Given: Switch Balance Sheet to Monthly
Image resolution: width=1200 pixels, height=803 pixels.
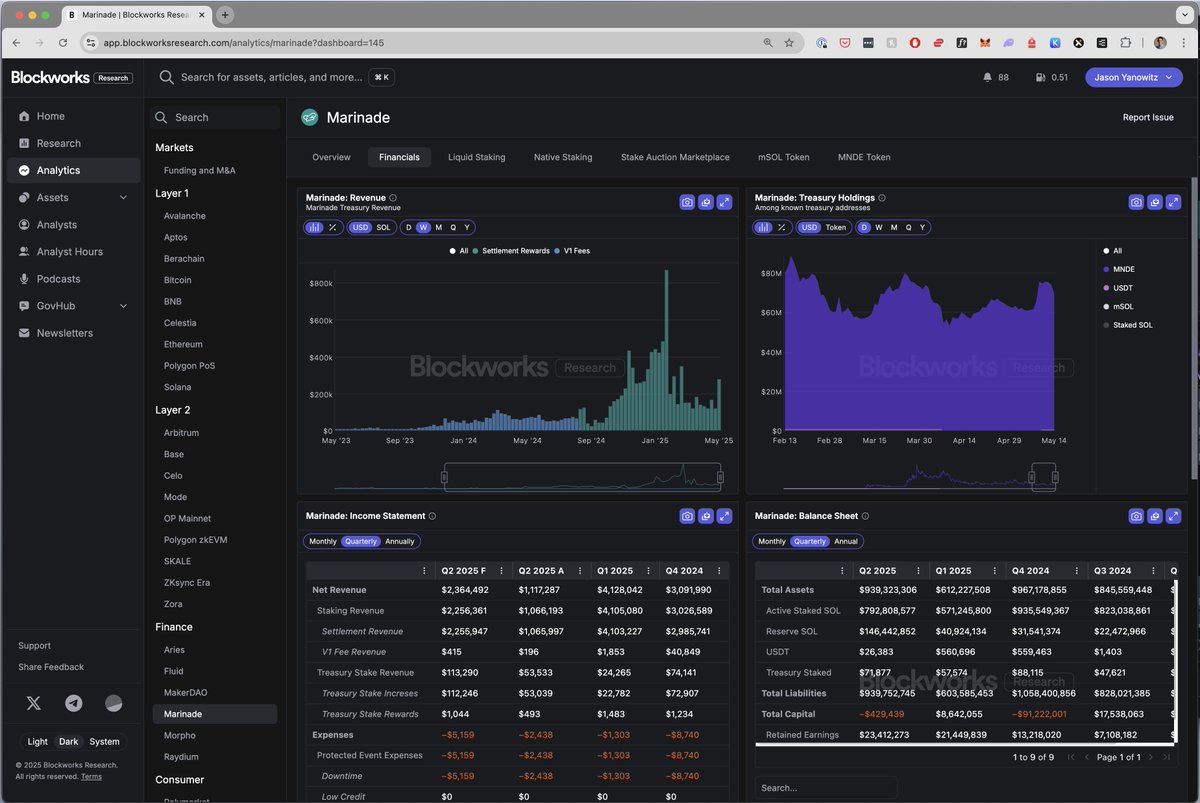Looking at the screenshot, I should pos(772,541).
